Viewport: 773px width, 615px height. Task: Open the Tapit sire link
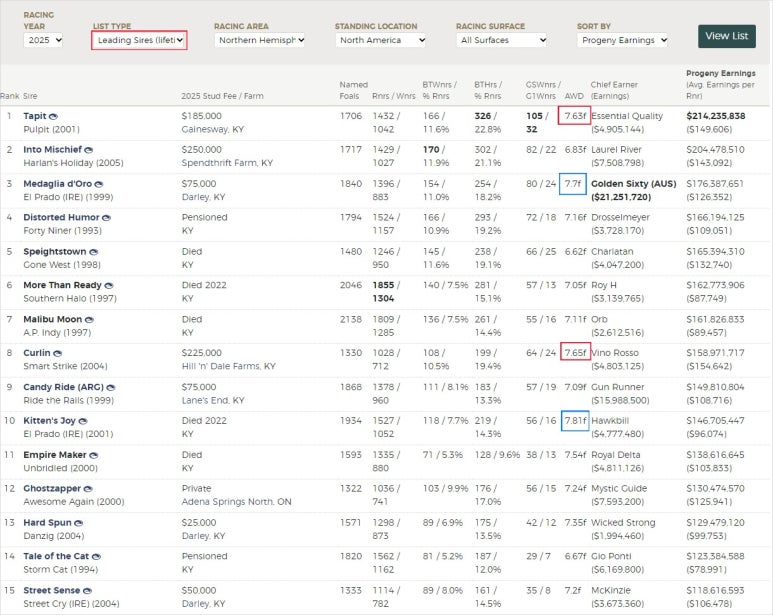click(x=35, y=116)
